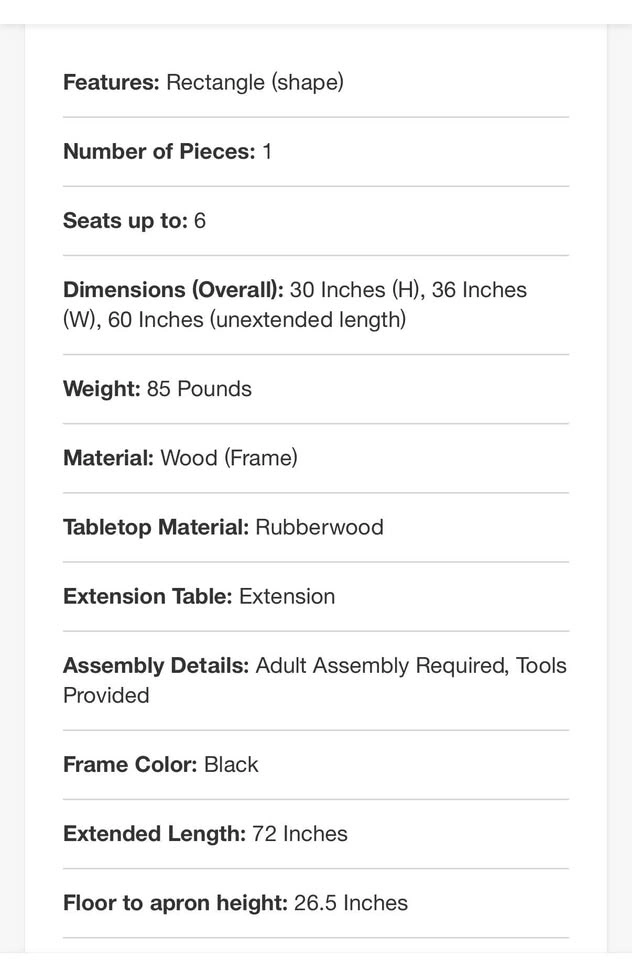
Task: Click the Frame Color label
Action: point(130,764)
